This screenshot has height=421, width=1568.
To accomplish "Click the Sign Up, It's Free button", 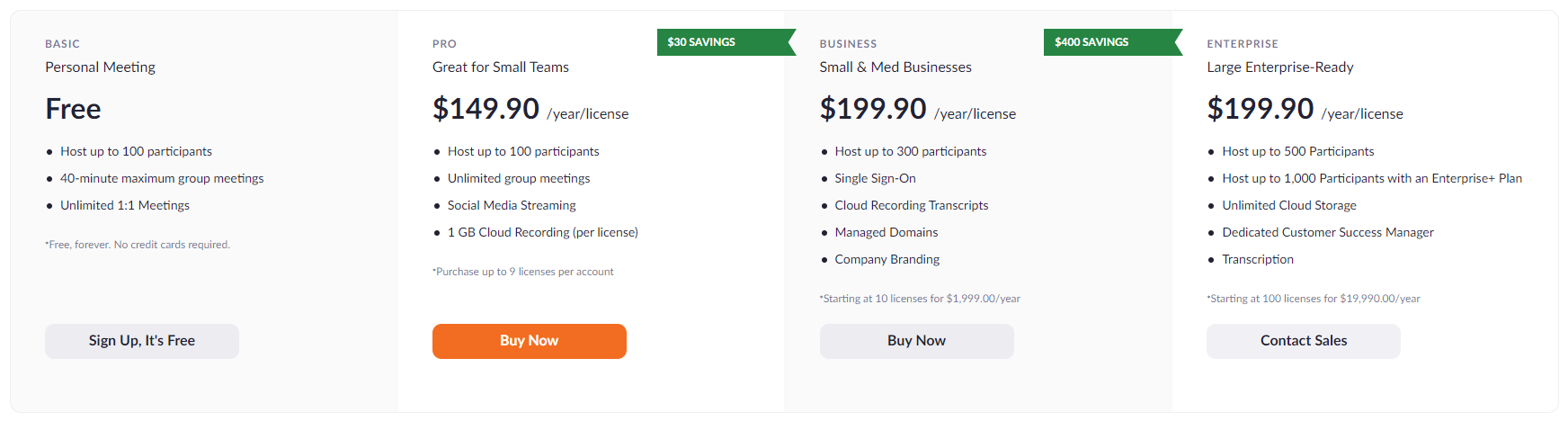I will pyautogui.click(x=142, y=341).
